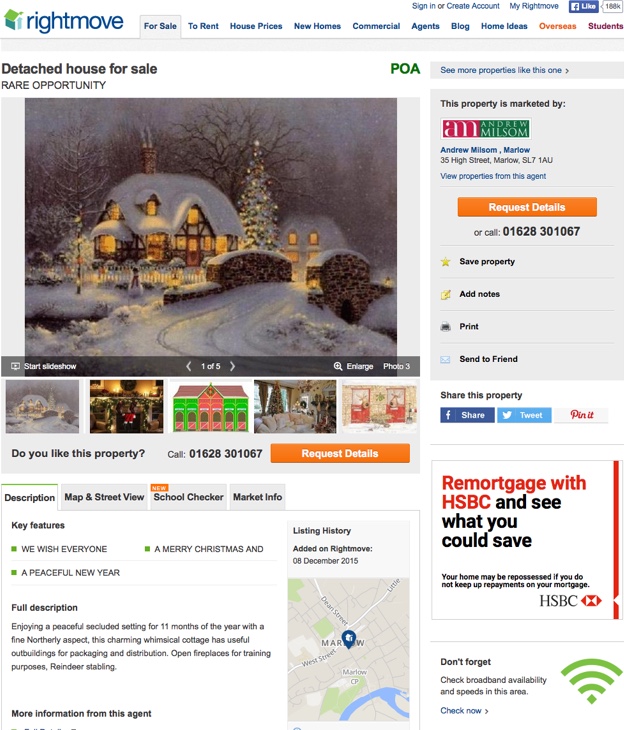624x730 pixels.
Task: Select House Prices in the top navigation
Action: click(x=256, y=26)
